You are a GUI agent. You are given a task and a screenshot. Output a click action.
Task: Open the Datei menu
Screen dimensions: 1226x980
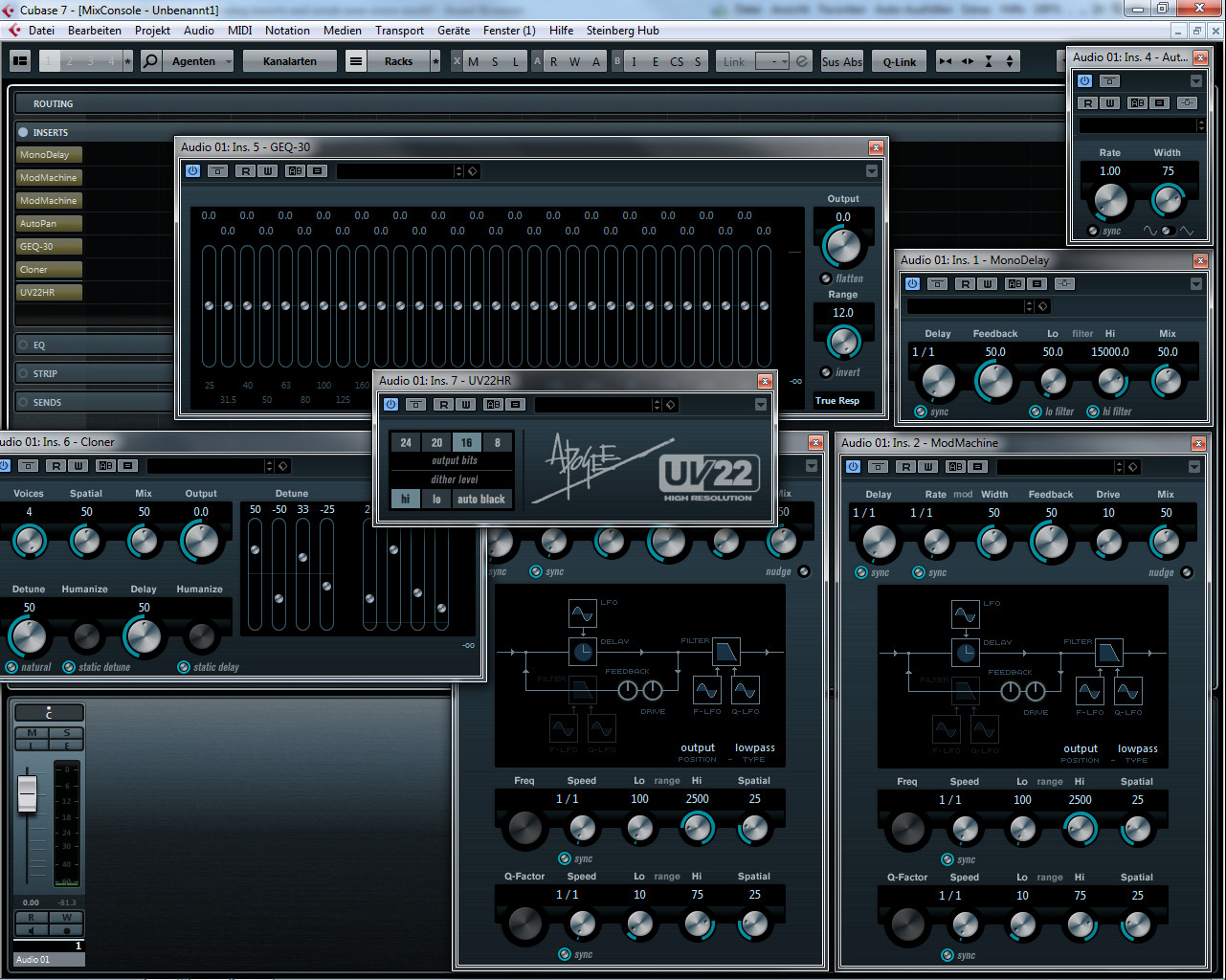41,31
